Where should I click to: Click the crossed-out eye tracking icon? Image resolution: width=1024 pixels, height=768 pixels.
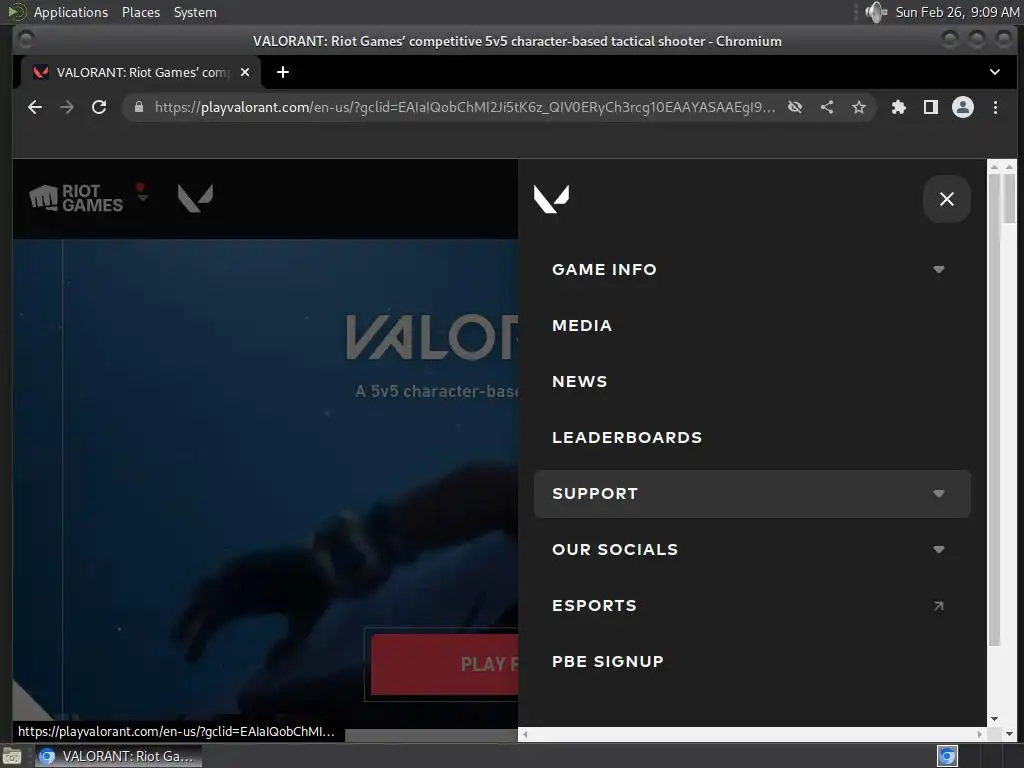point(795,107)
